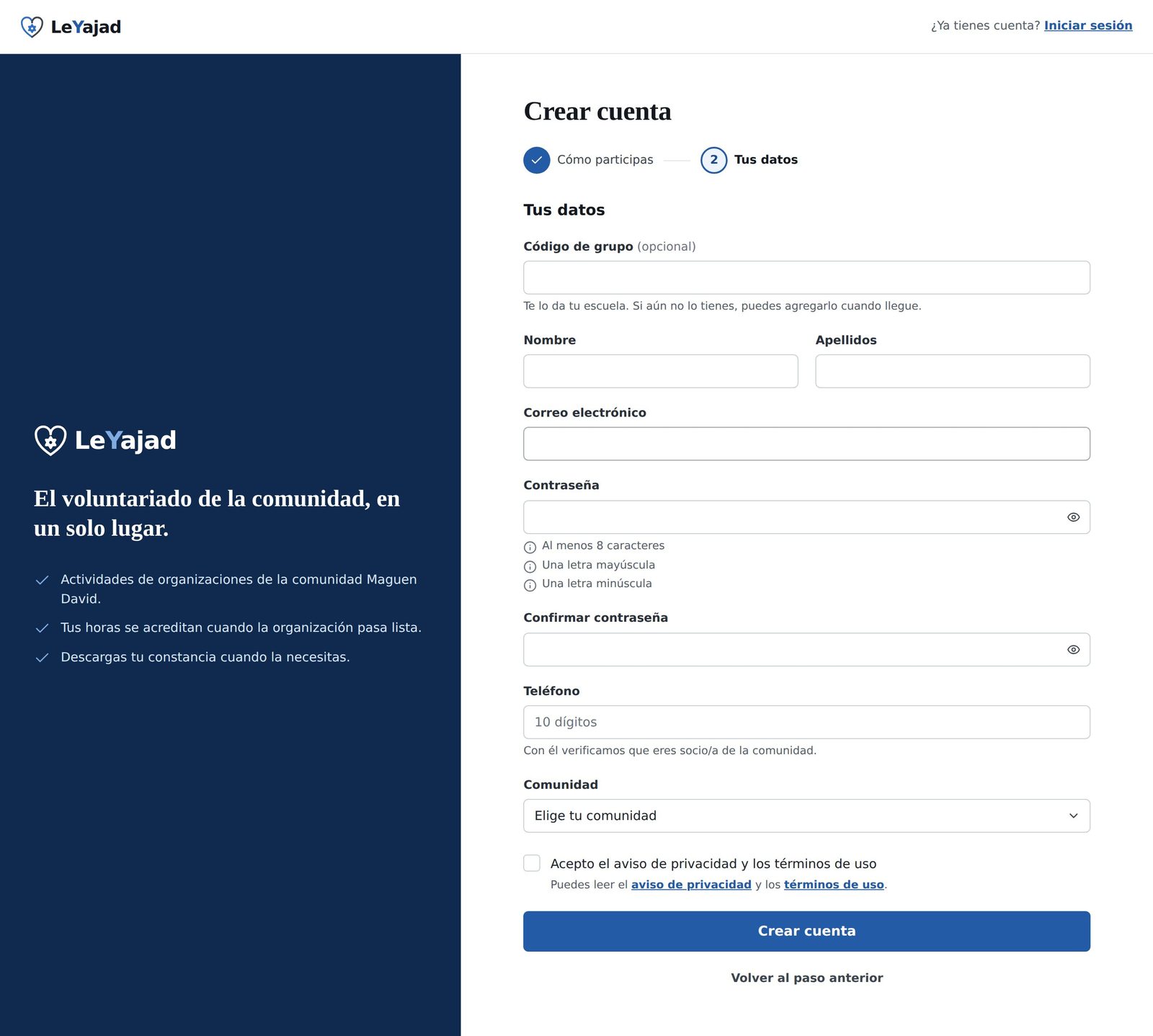Click 'Descargas tu constancia' bullet text
This screenshot has height=1036, width=1153.
[x=205, y=657]
